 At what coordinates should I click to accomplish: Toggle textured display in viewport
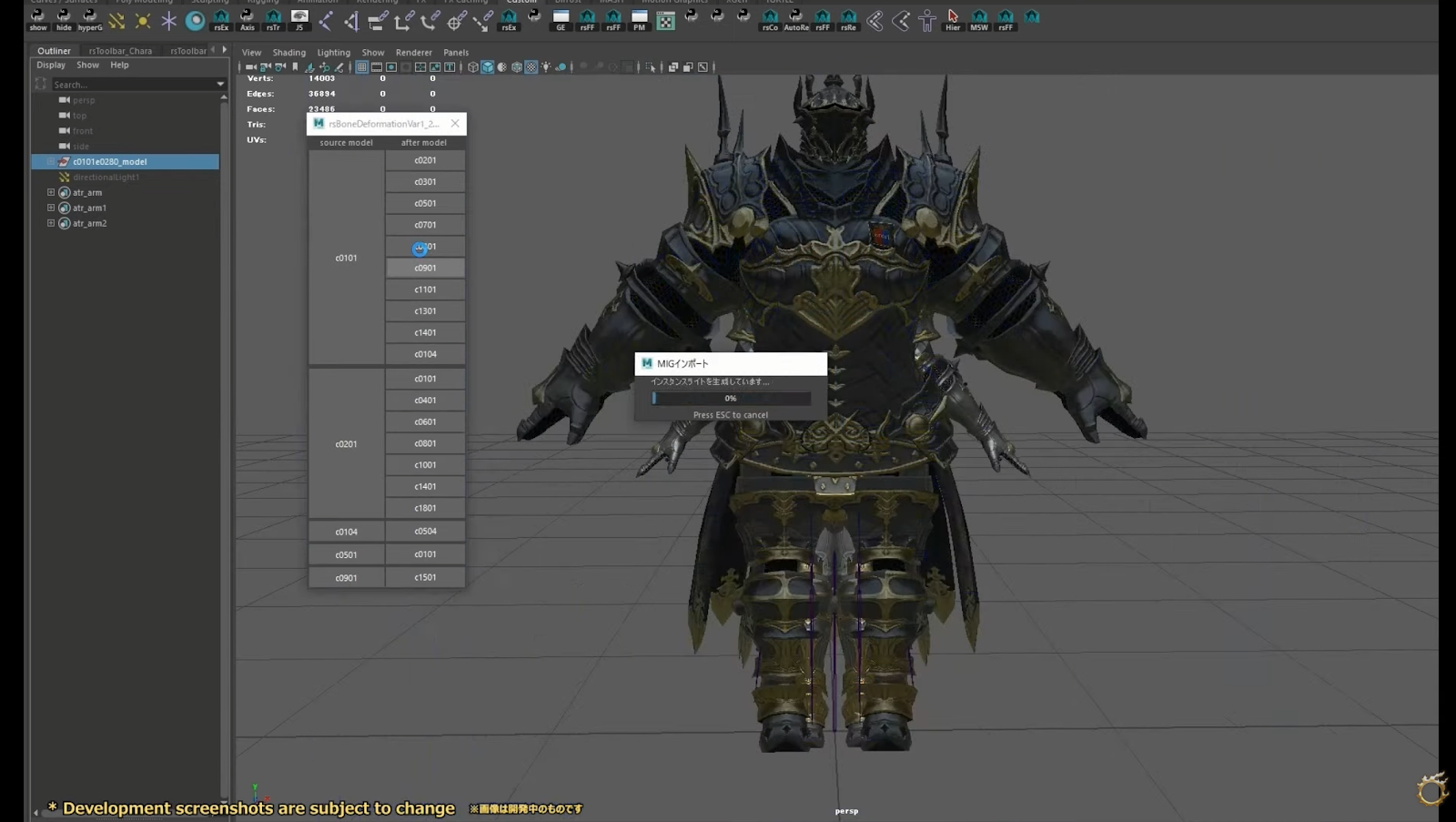[531, 67]
